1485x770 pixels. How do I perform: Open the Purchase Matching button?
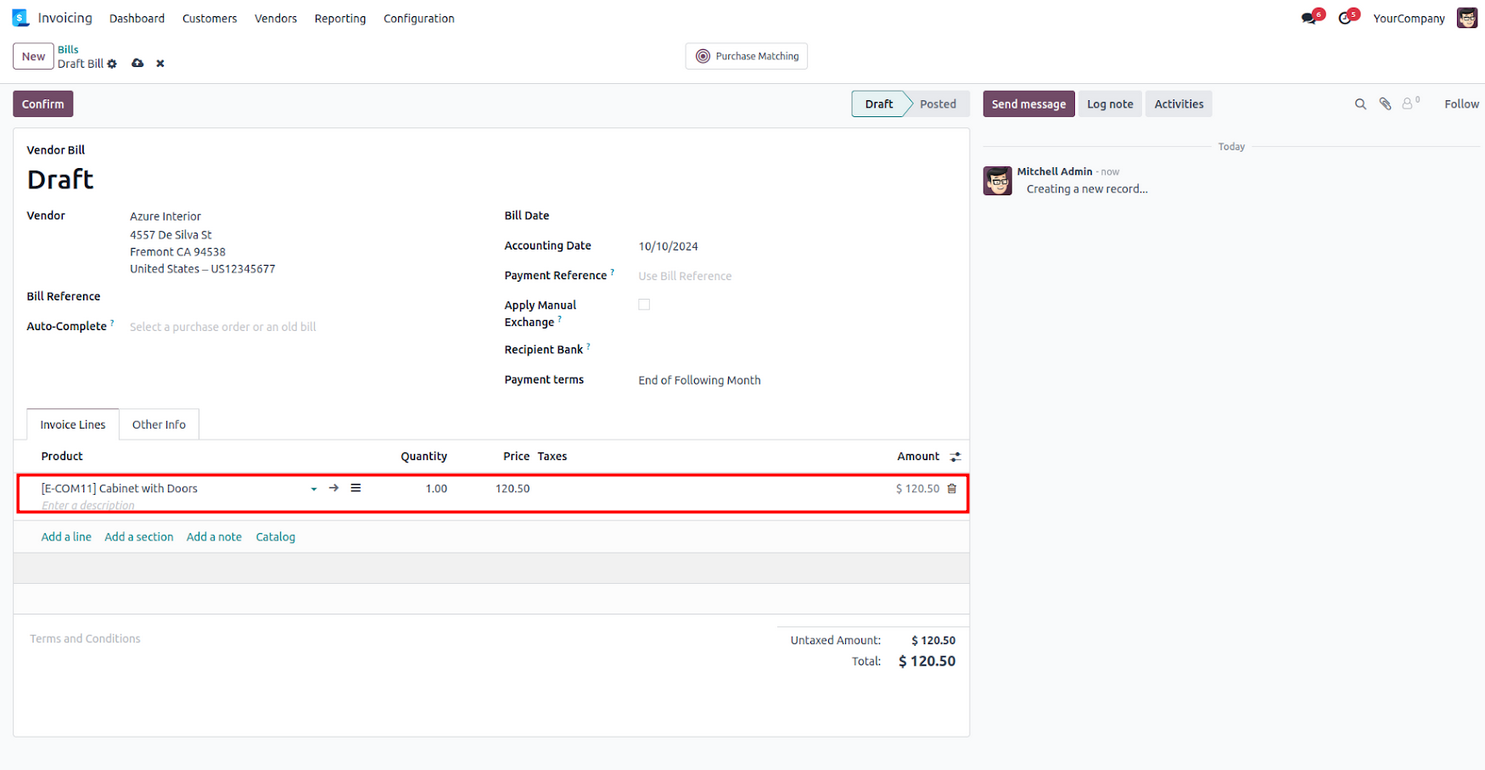pyautogui.click(x=746, y=57)
